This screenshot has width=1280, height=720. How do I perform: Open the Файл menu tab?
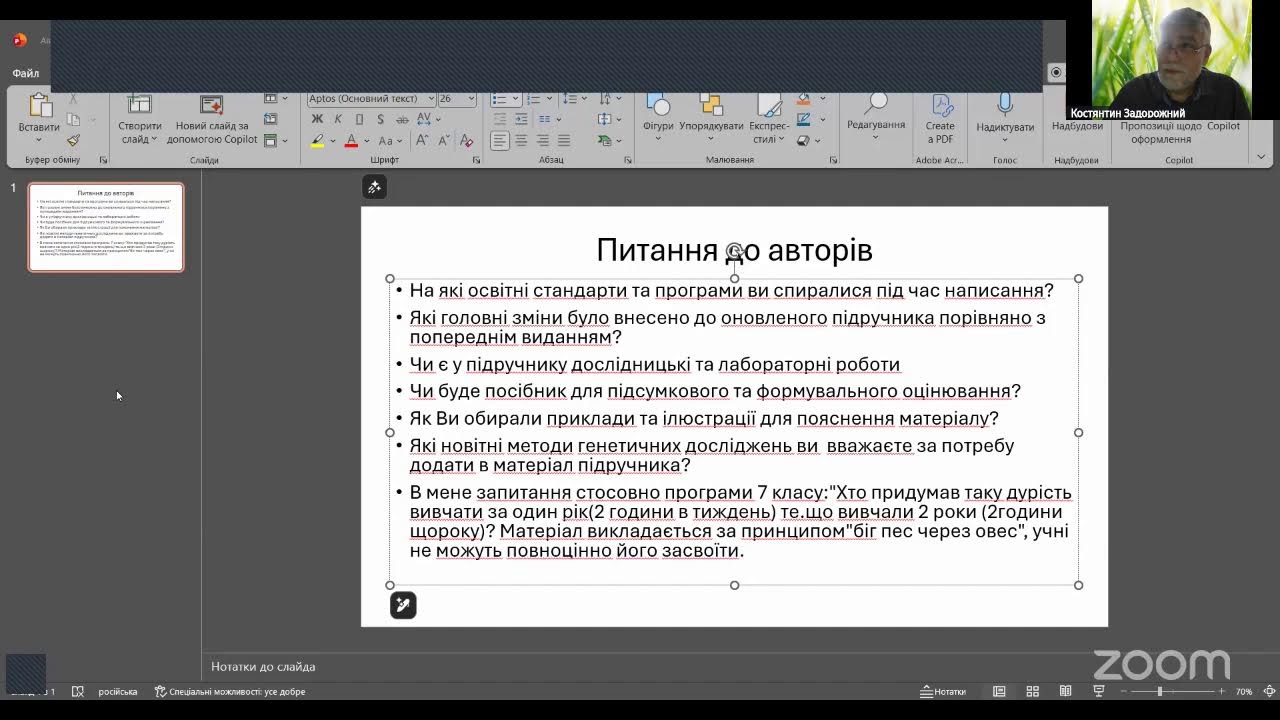click(x=26, y=73)
